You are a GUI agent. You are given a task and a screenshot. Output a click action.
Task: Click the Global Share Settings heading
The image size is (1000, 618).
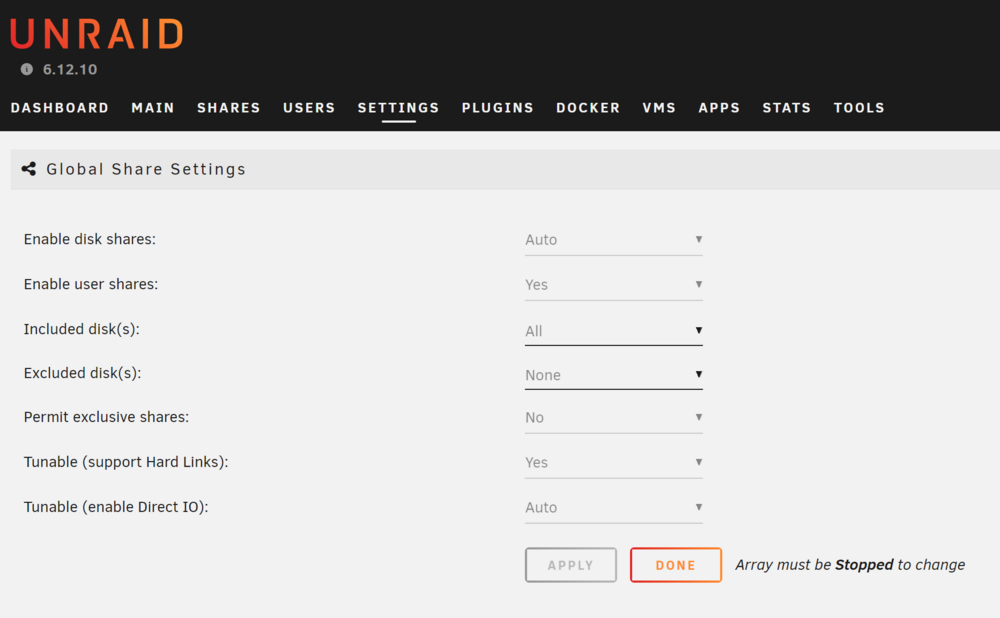(x=146, y=169)
